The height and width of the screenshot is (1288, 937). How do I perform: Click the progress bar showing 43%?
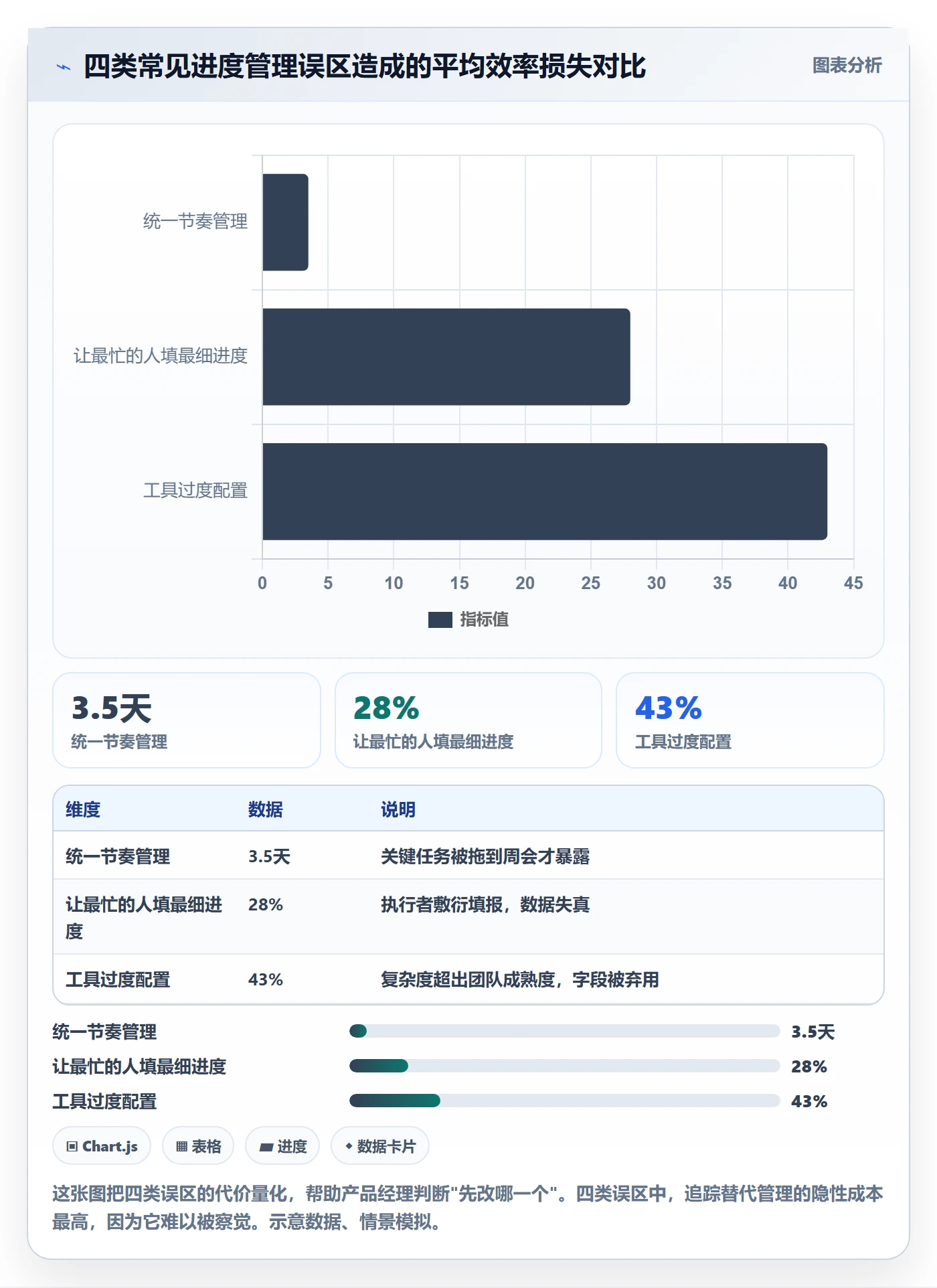[565, 1101]
